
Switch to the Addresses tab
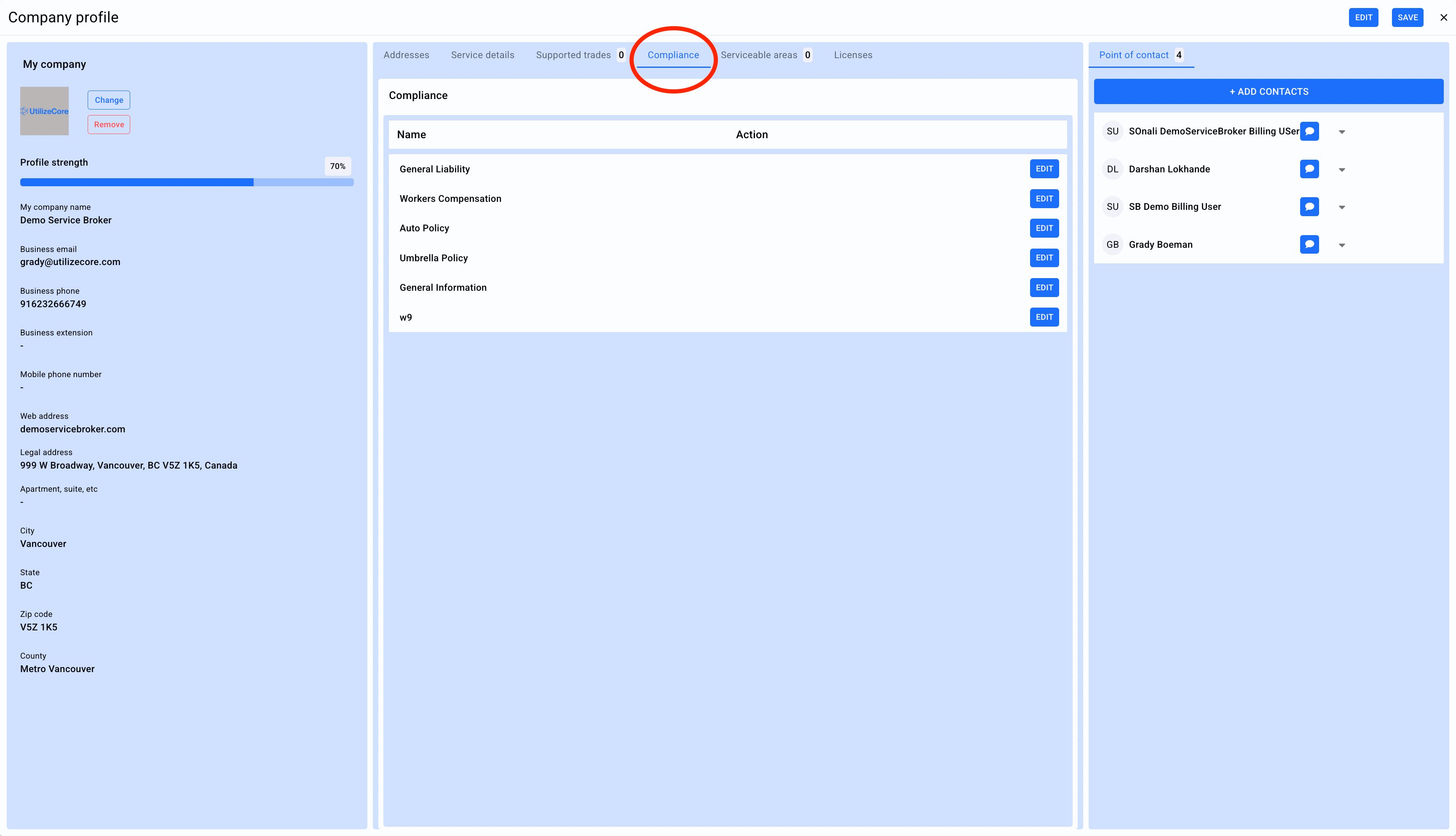pos(406,55)
